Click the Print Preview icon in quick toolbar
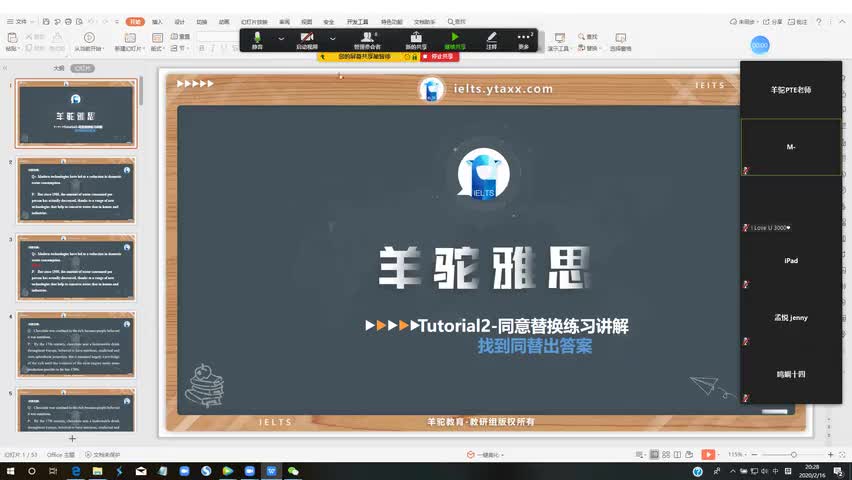852x480 pixels. (x=79, y=22)
